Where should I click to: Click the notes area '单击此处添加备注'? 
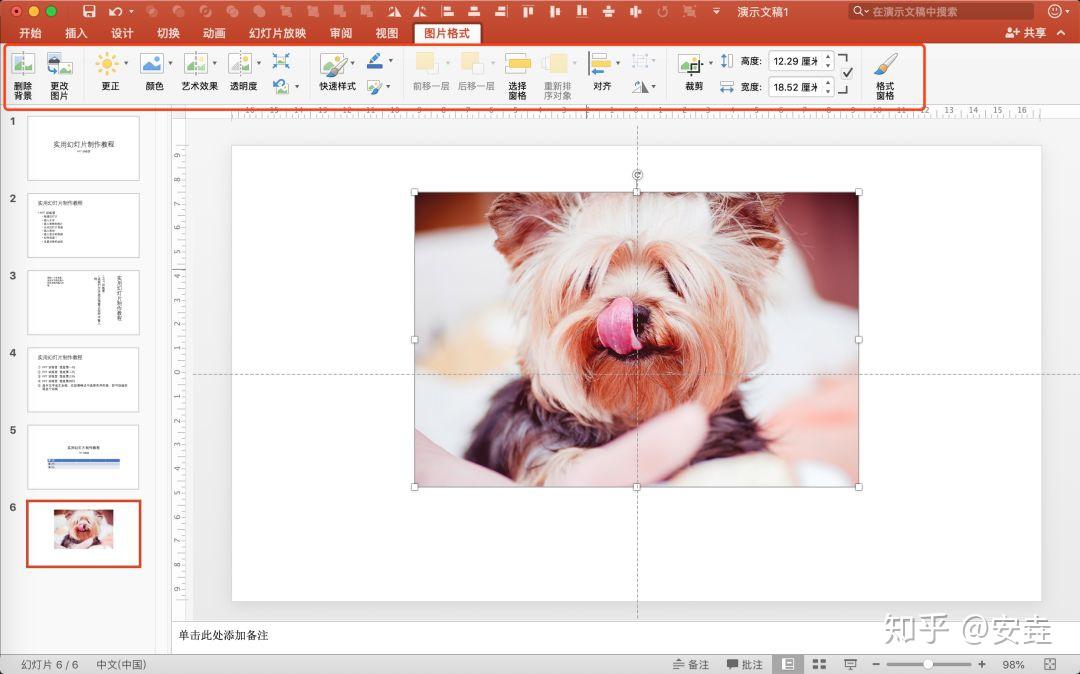coord(223,635)
